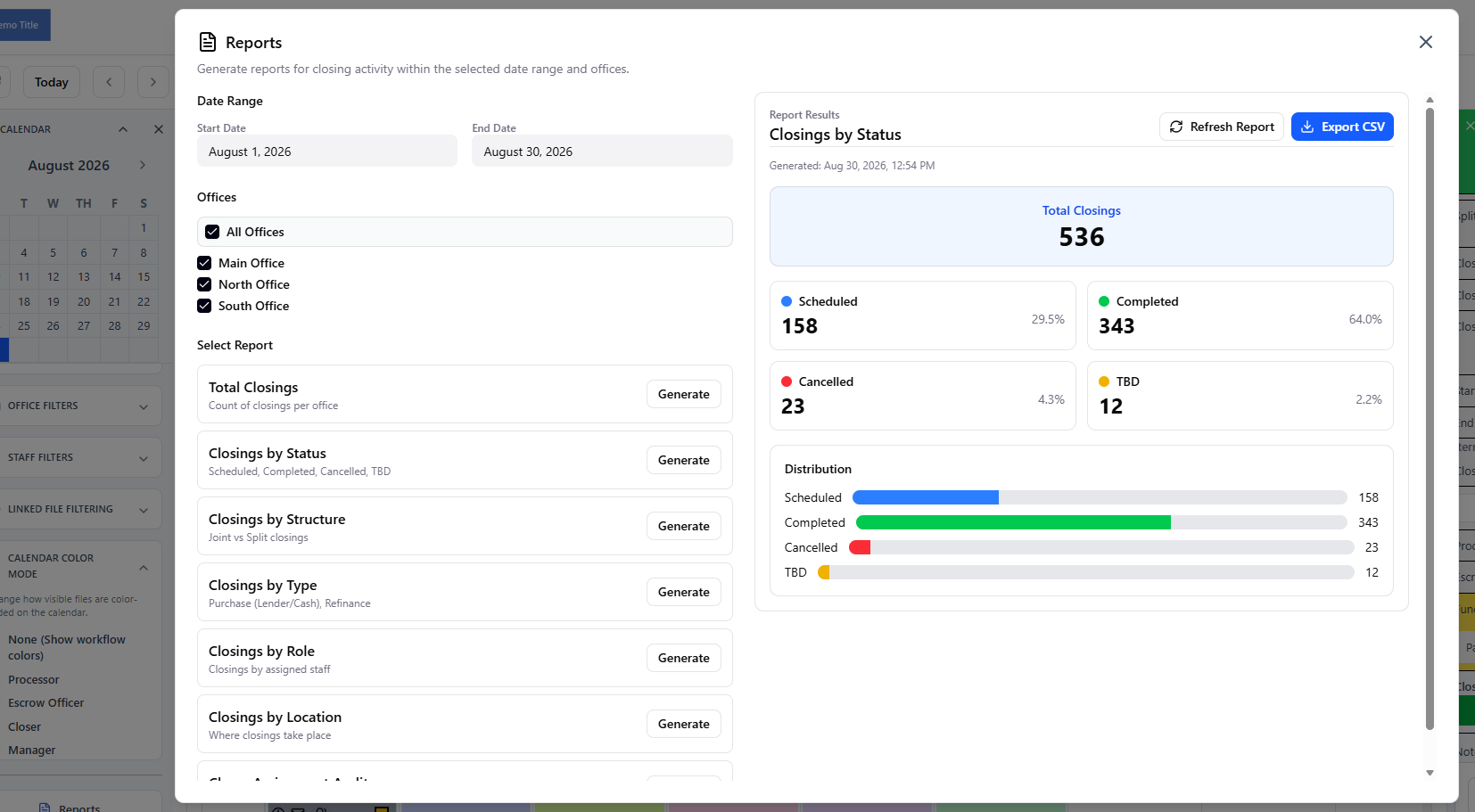Click the report results vertical scrollbar
Image resolution: width=1475 pixels, height=812 pixels.
(x=1430, y=419)
